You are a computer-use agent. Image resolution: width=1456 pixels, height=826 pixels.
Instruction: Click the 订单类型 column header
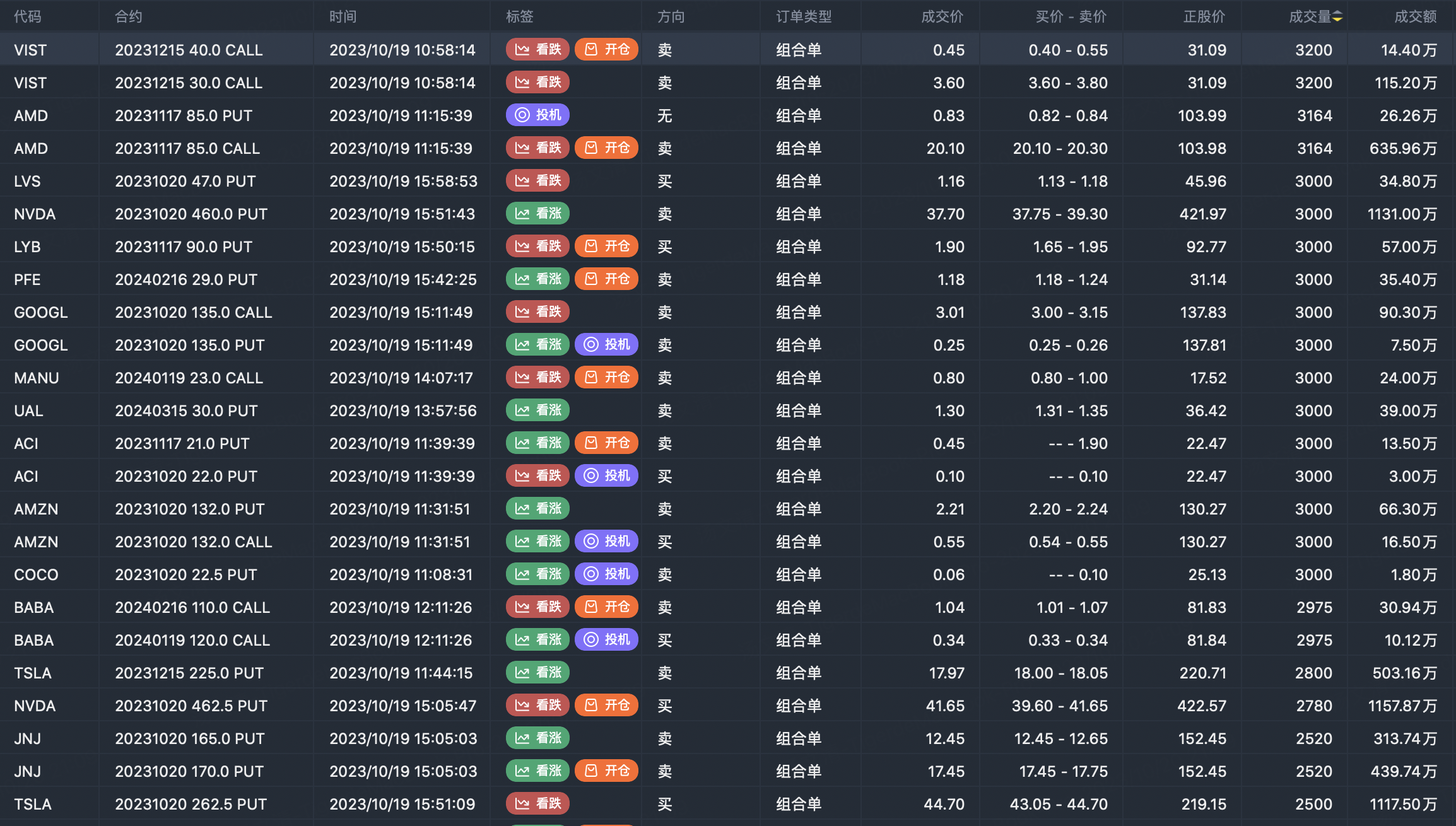[x=804, y=16]
